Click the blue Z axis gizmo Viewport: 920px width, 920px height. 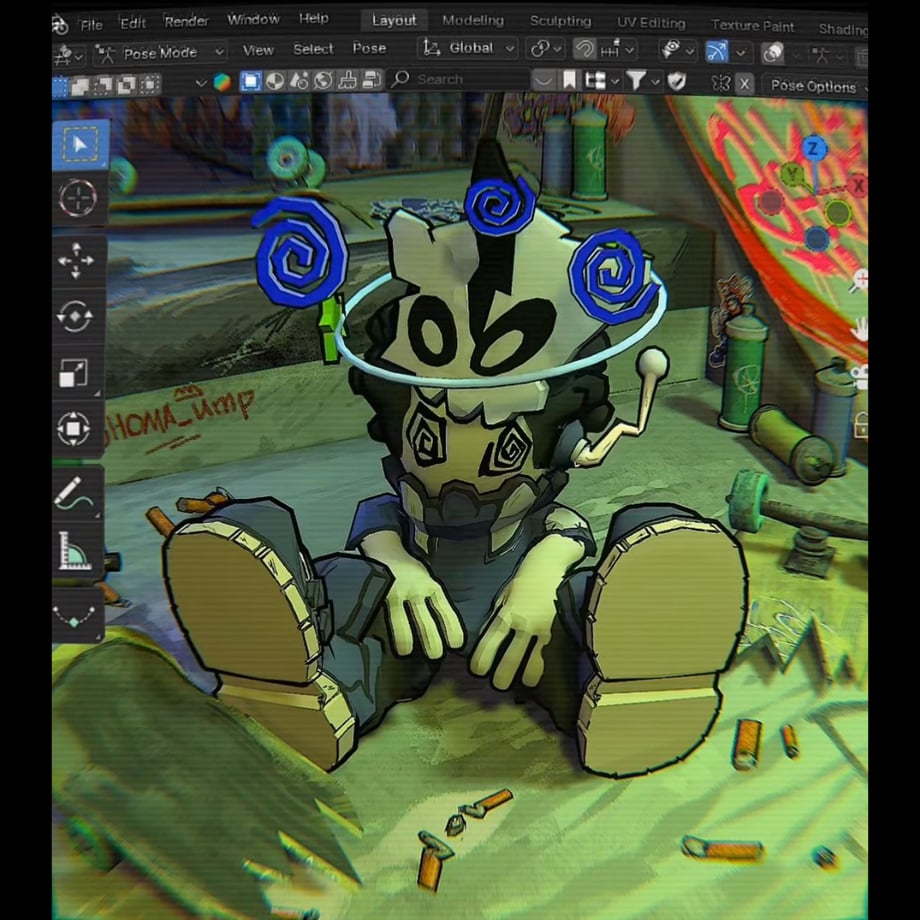coord(813,148)
